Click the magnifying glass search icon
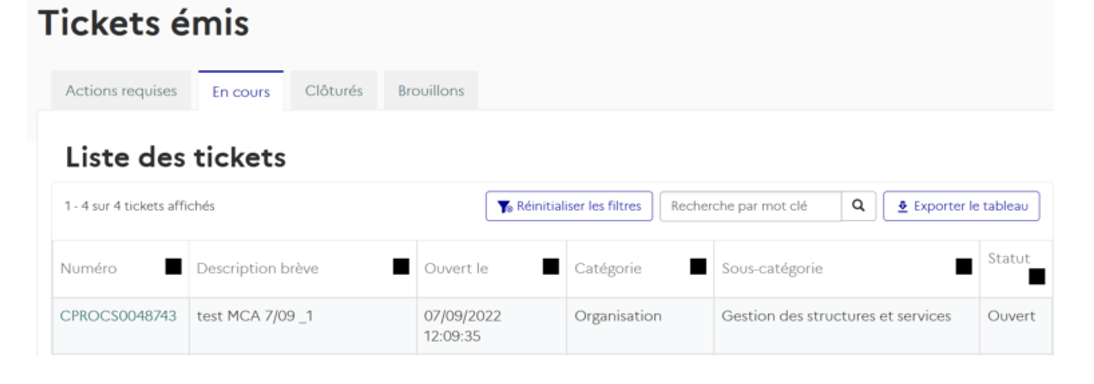Screen dimensions: 1094x384 tap(859, 206)
